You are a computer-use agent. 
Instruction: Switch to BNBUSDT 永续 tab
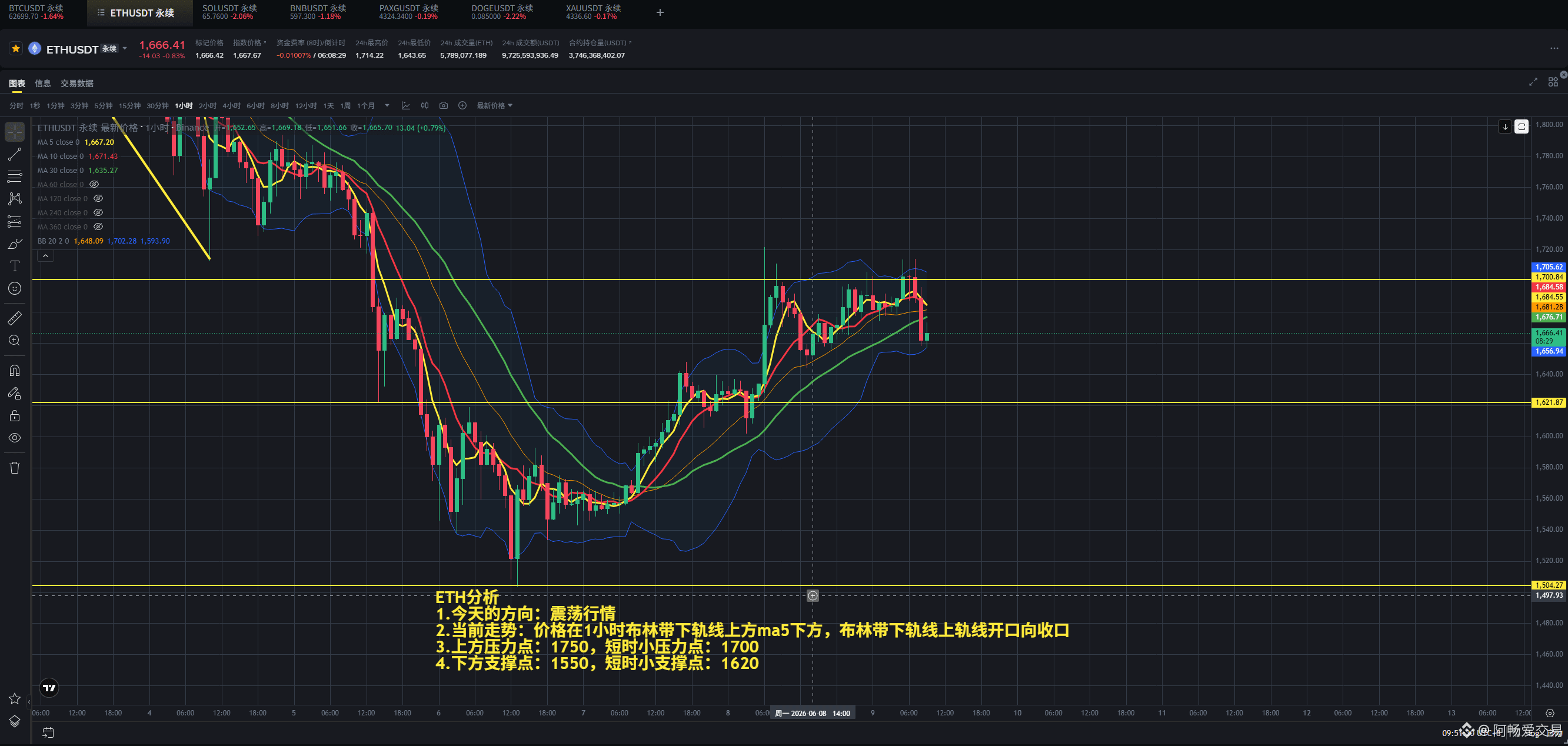318,12
